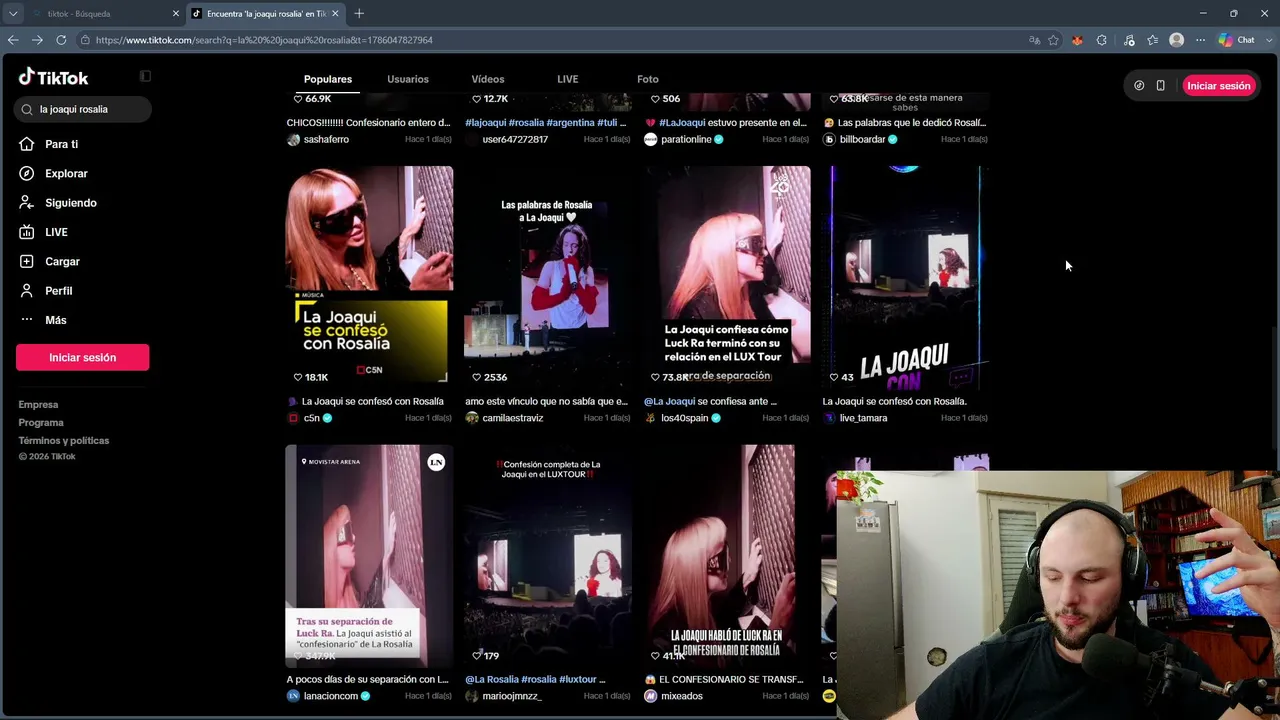Like the C5N video with 18.1K likes

[x=298, y=377]
